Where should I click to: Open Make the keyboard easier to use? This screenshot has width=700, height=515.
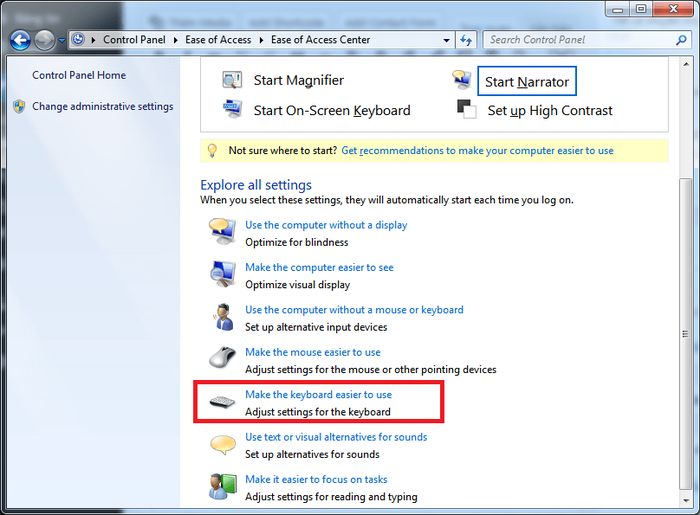pyautogui.click(x=318, y=395)
